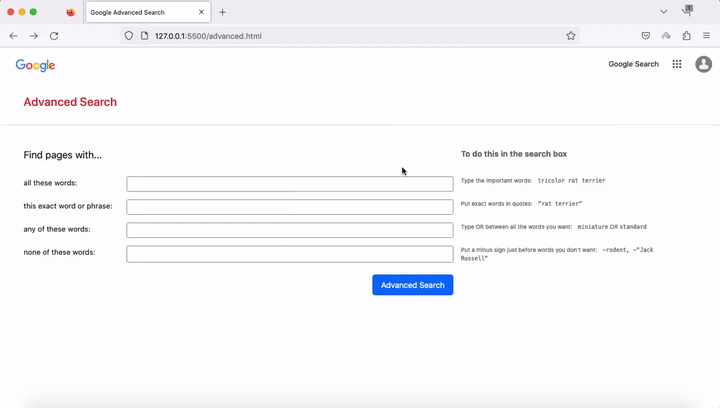Click the 'Put exact words in quotes' hint
This screenshot has width=720, height=408.
point(496,204)
